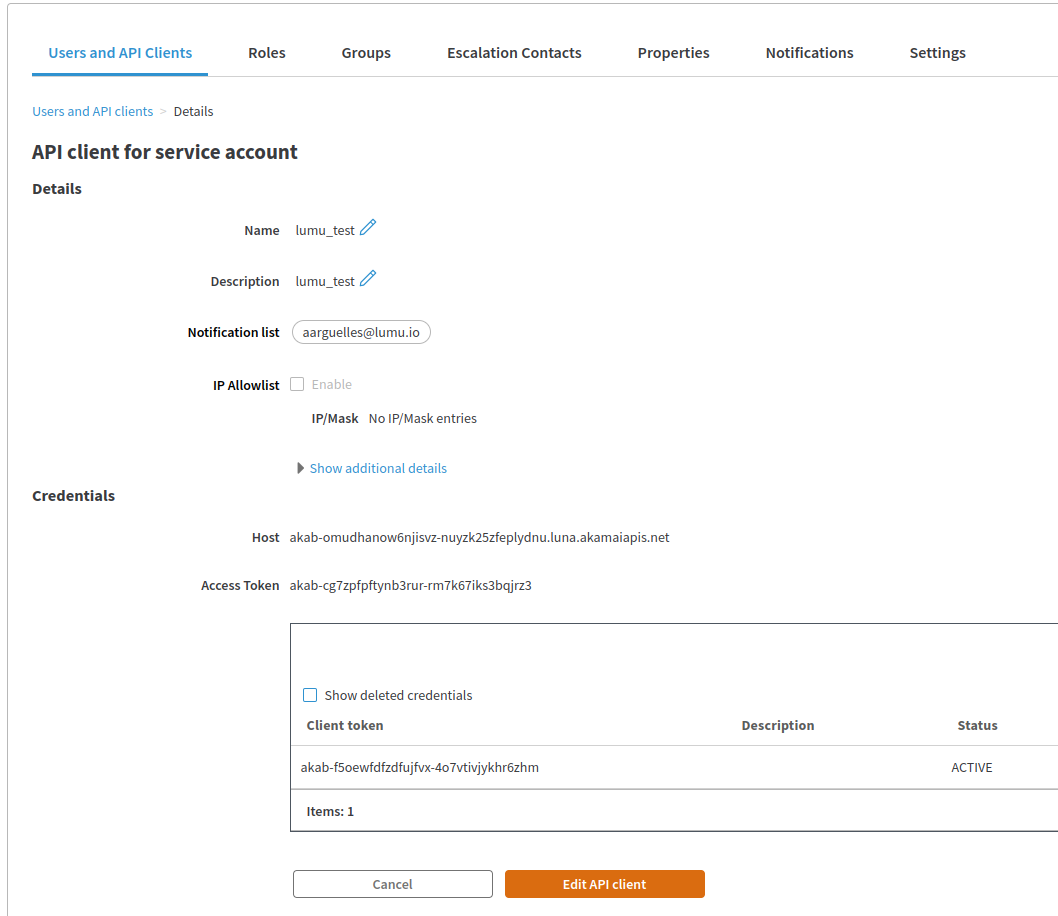
Task: Go to the Escalation Contacts tab
Action: coord(514,53)
